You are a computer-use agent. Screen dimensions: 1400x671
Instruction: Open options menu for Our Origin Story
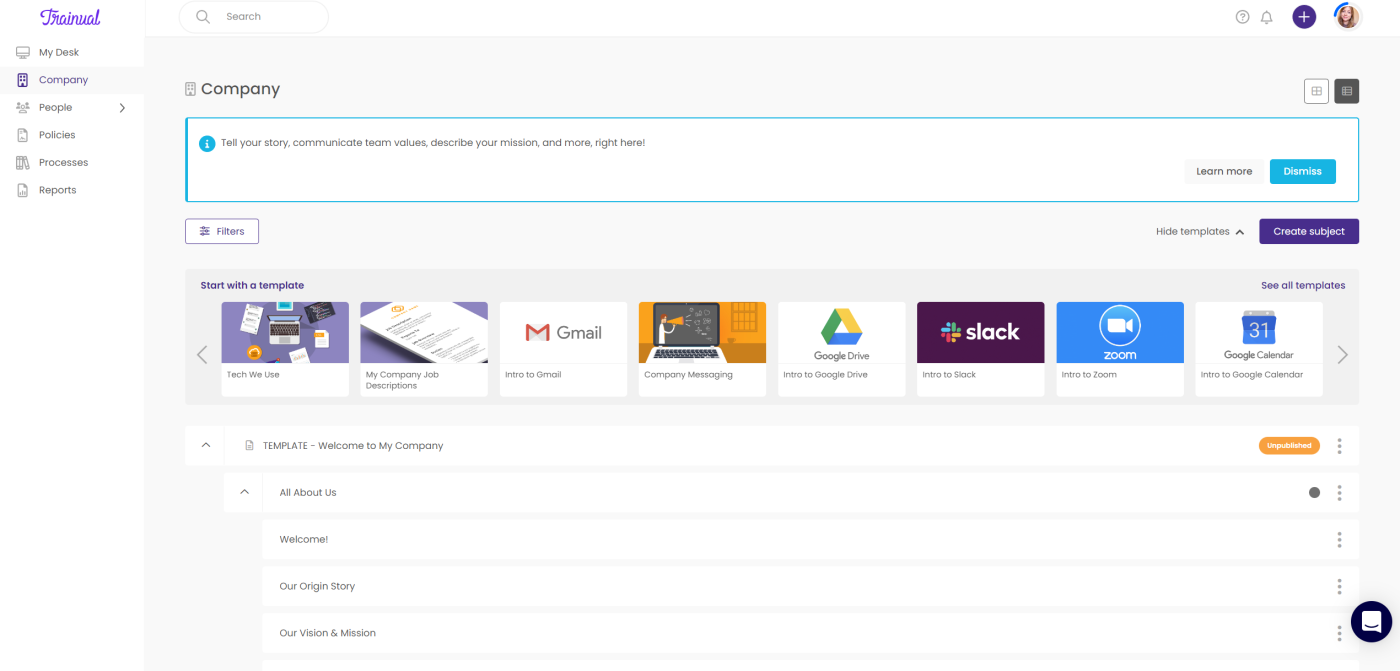[1339, 587]
